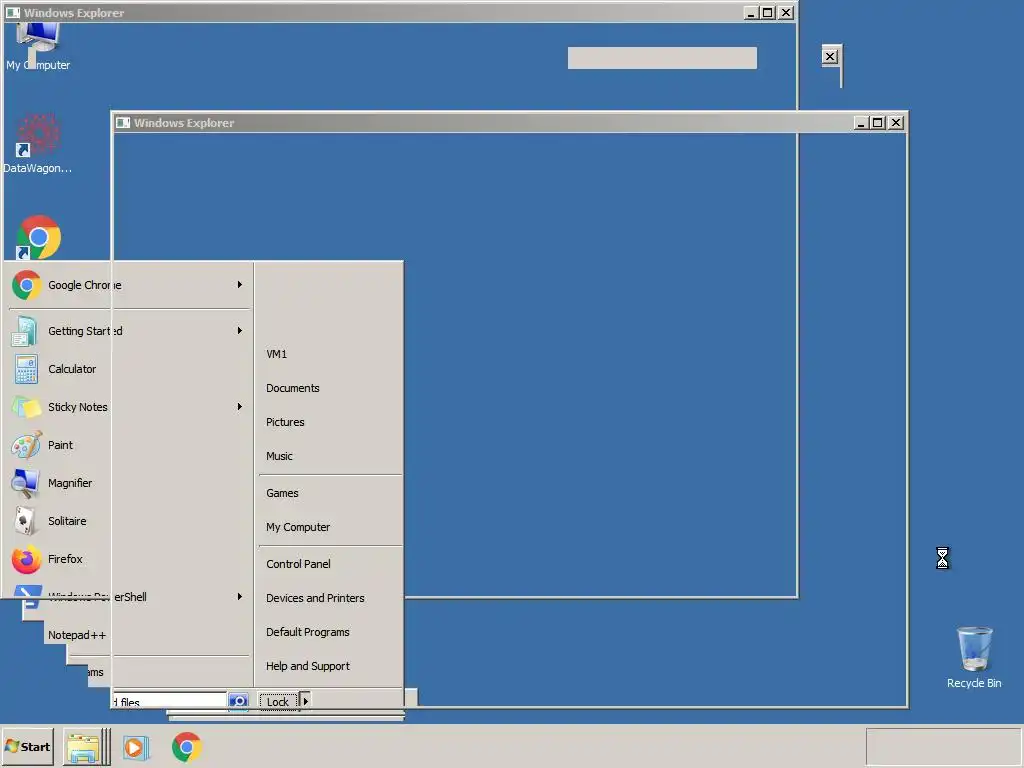The image size is (1024, 768).
Task: Click the Start button on taskbar
Action: click(x=27, y=746)
